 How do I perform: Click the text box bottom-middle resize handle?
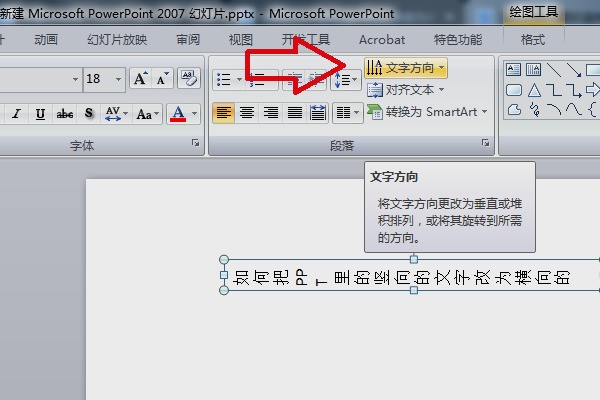point(414,290)
